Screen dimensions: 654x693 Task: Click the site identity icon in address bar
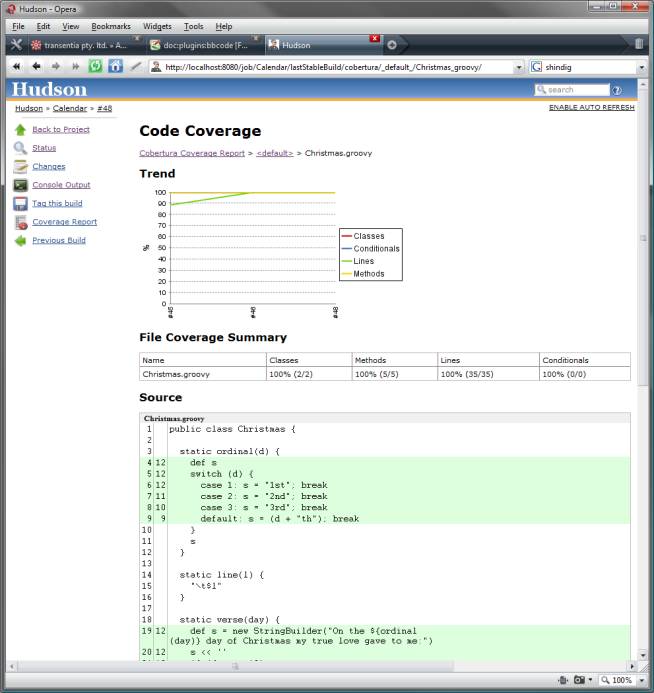pyautogui.click(x=156, y=67)
